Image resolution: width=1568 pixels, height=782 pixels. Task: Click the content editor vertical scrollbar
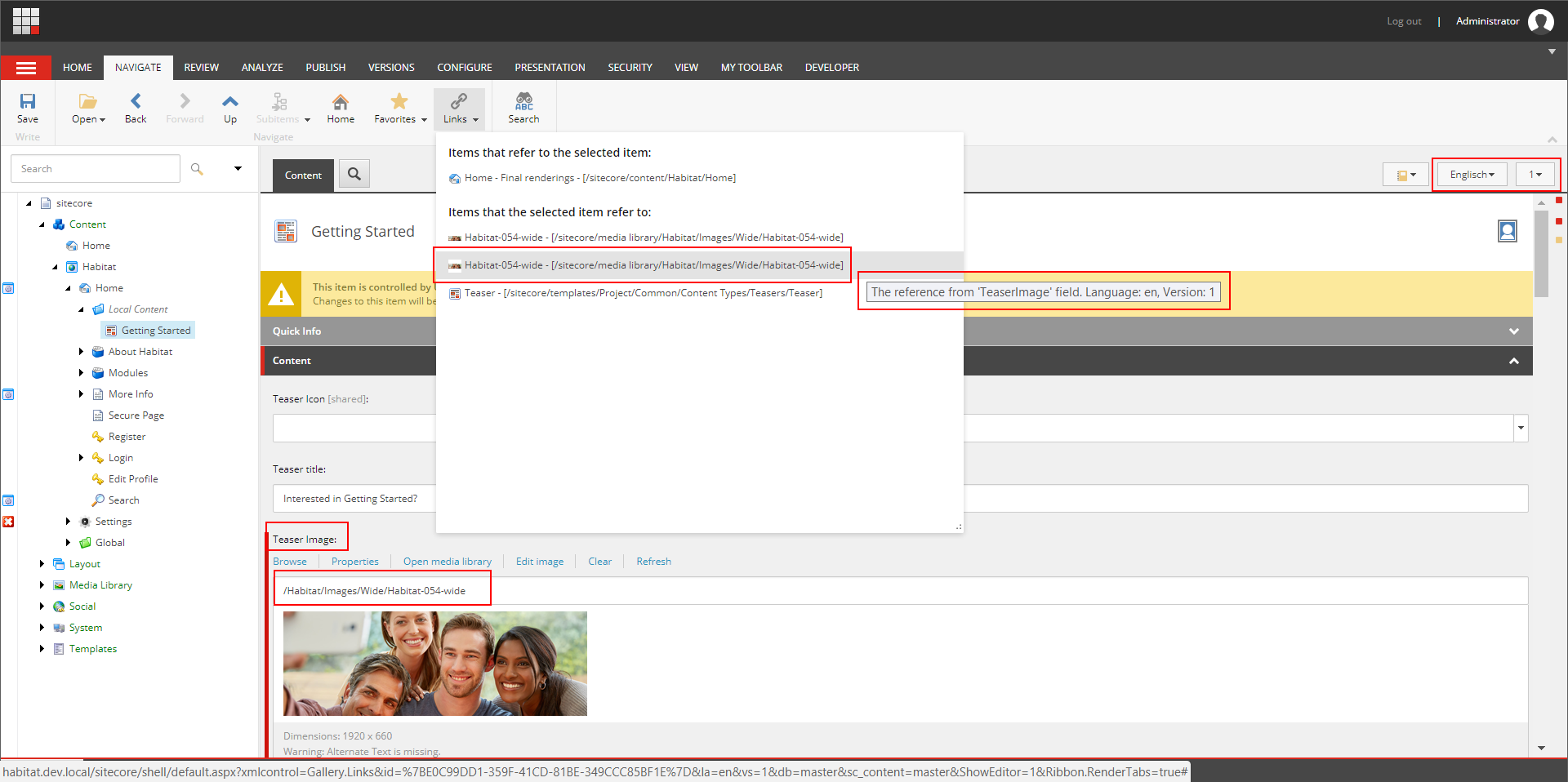point(1541,253)
